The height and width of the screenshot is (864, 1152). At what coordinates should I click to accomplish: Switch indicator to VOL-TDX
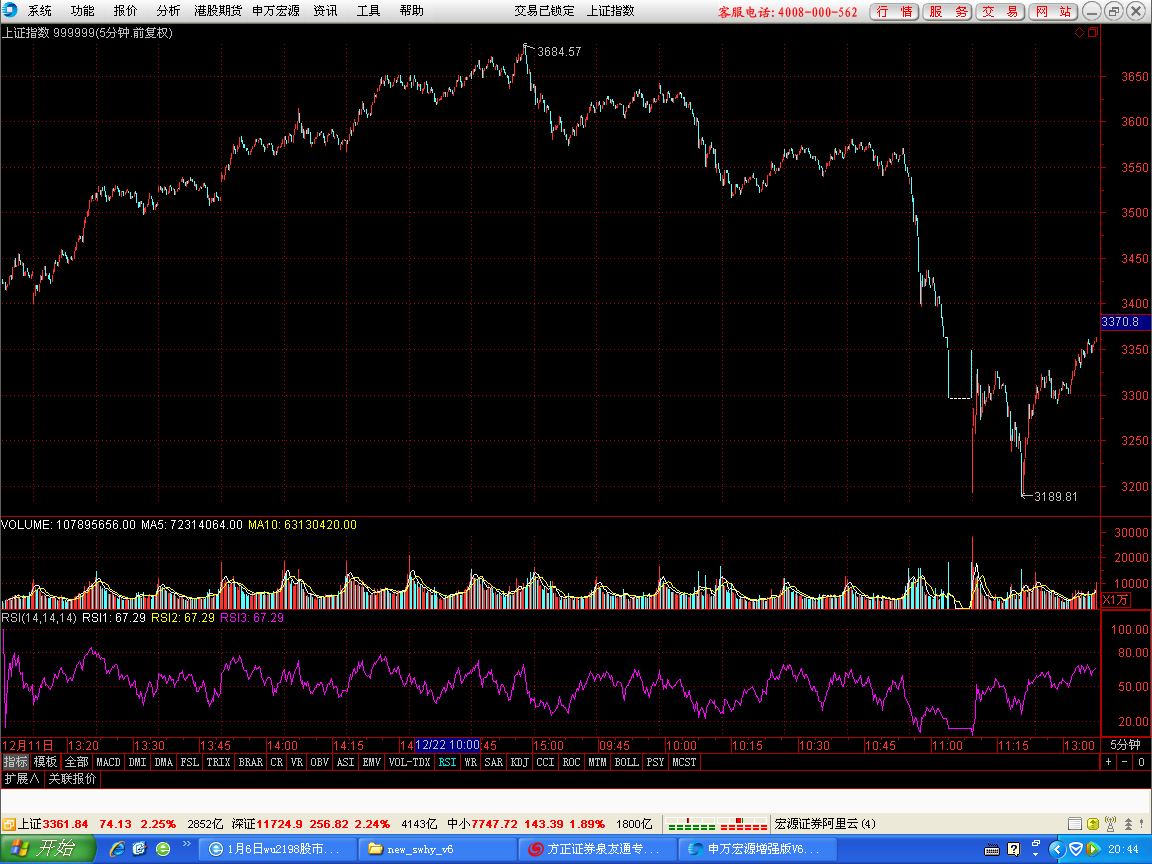pyautogui.click(x=410, y=762)
